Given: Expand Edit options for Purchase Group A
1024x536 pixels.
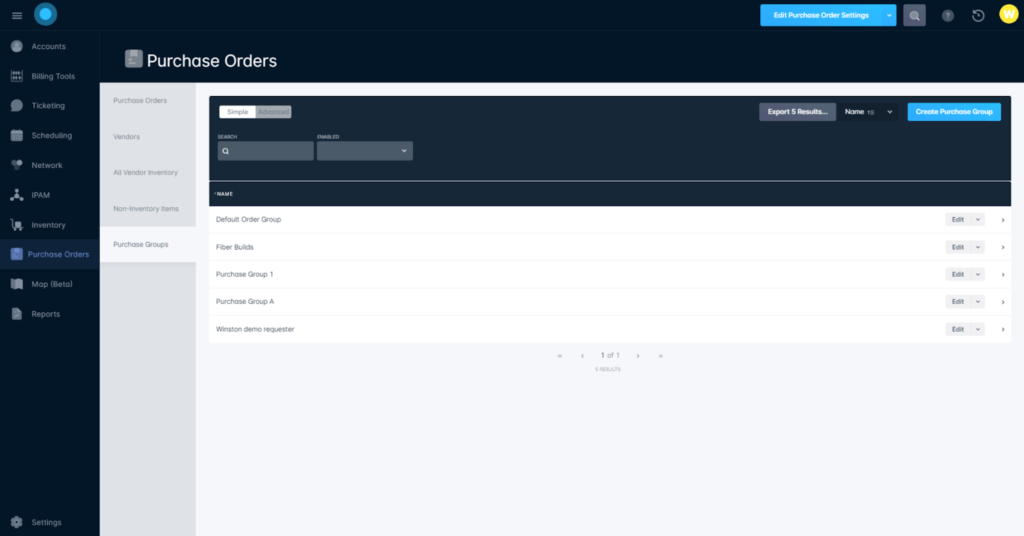Looking at the screenshot, I should 978,302.
